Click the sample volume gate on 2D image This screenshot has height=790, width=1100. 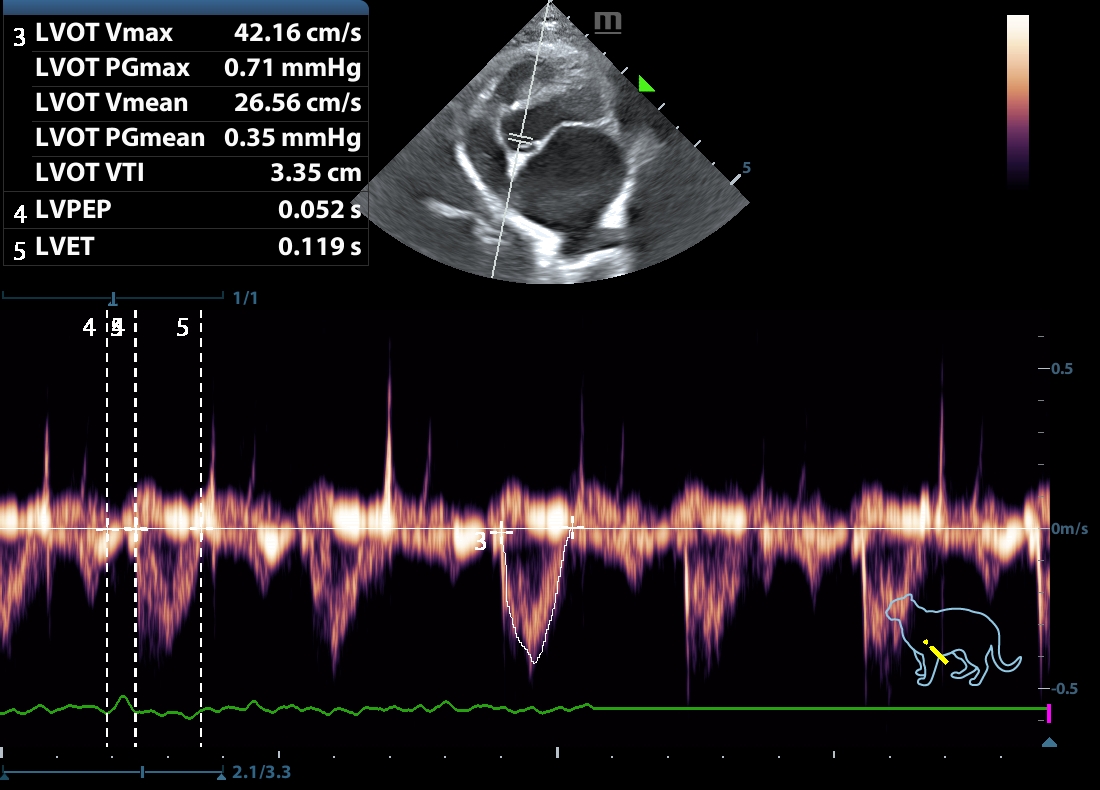coord(517,140)
